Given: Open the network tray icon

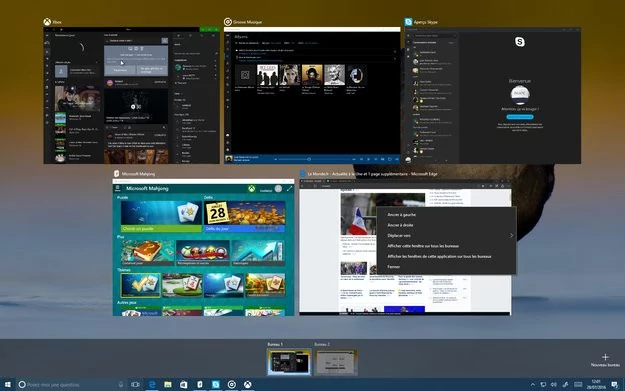Looking at the screenshot, I should coord(543,385).
